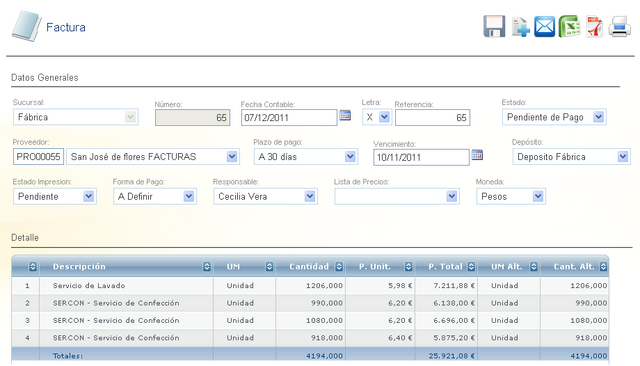Screen dimensions: 640x366
Task: Click the Totales label in footer row
Action: pyautogui.click(x=68, y=356)
